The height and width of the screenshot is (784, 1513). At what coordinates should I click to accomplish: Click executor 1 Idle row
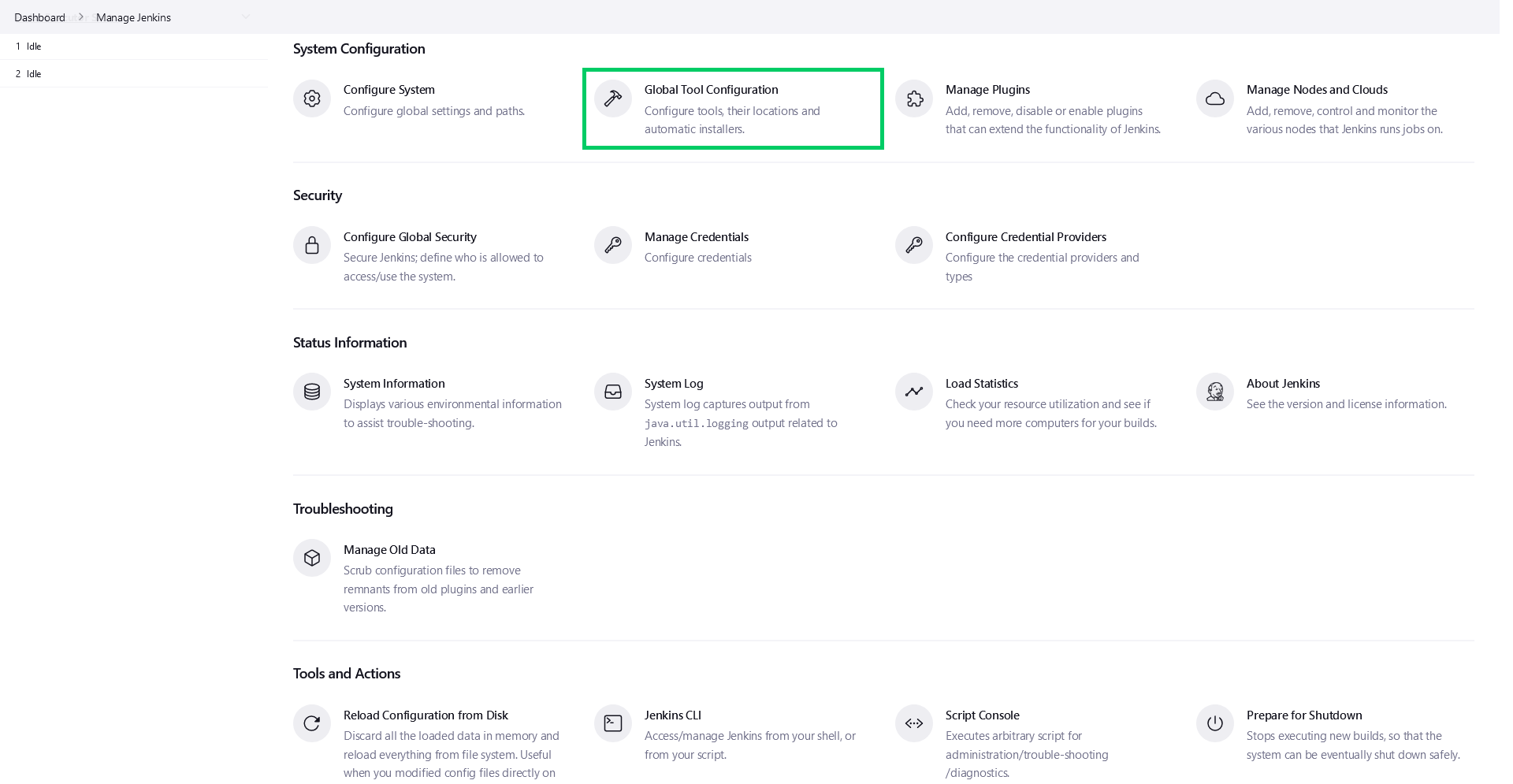134,46
